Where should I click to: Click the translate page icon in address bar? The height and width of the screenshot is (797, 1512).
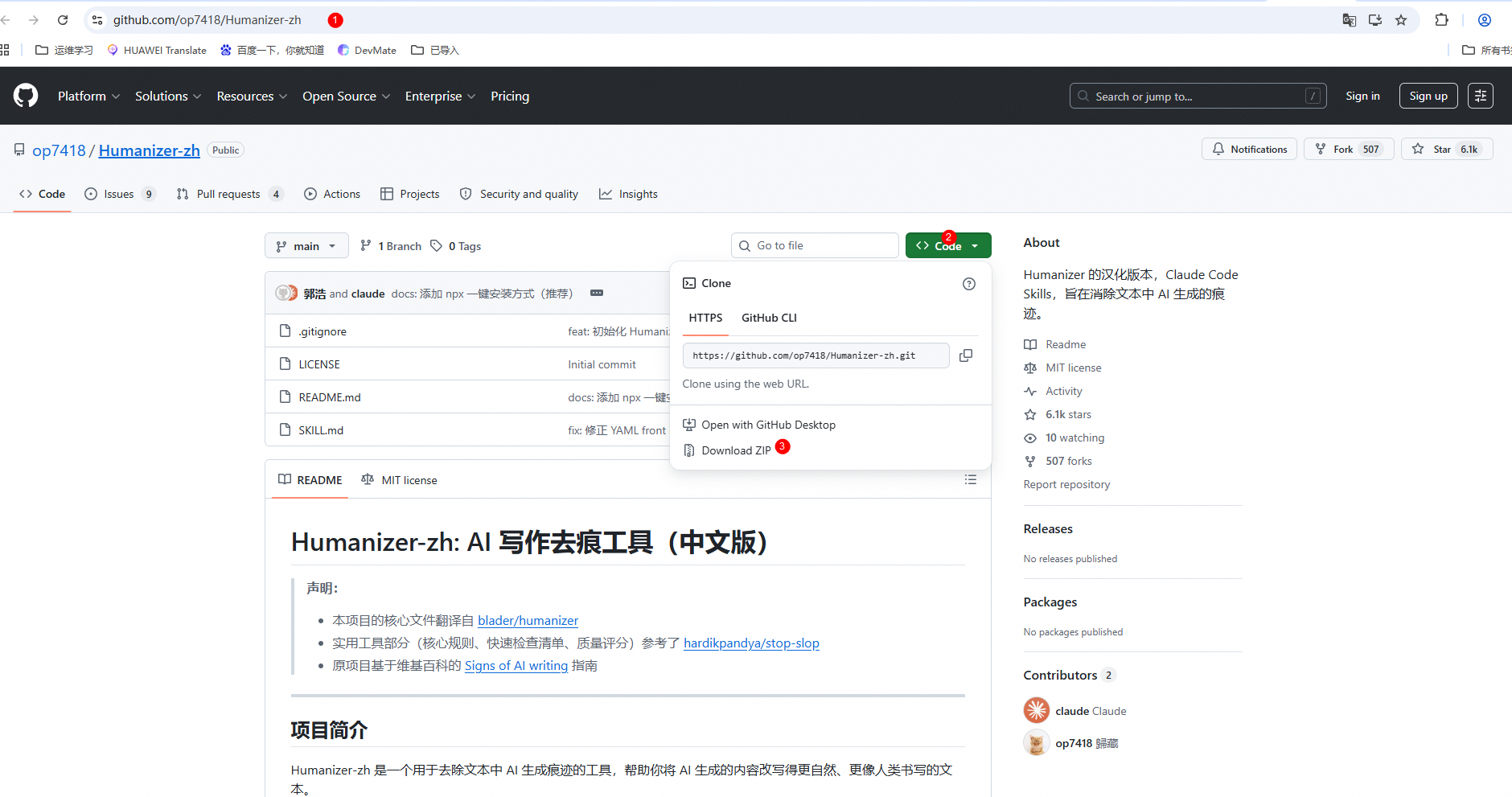pyautogui.click(x=1350, y=20)
